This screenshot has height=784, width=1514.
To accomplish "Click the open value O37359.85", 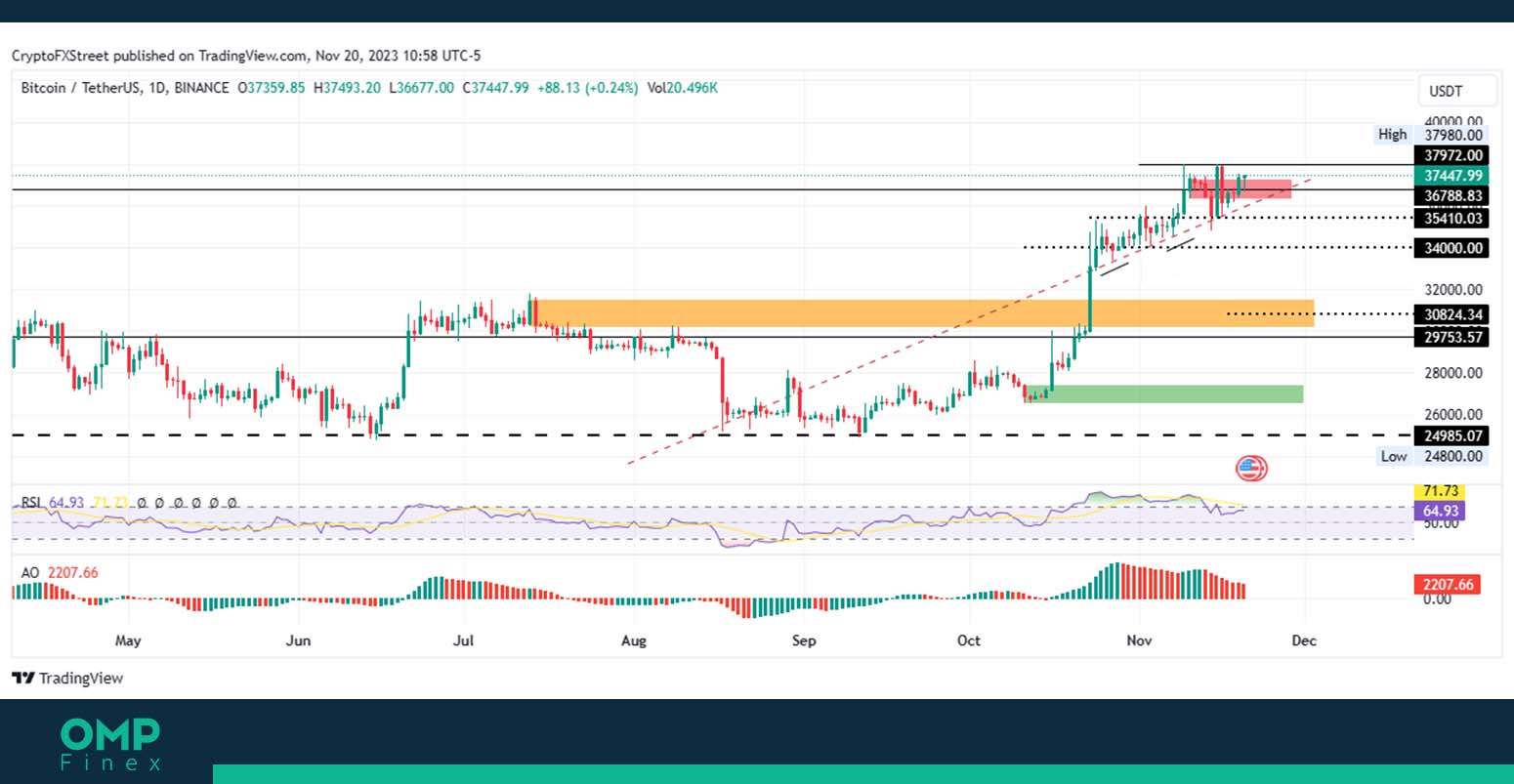I will (x=271, y=88).
